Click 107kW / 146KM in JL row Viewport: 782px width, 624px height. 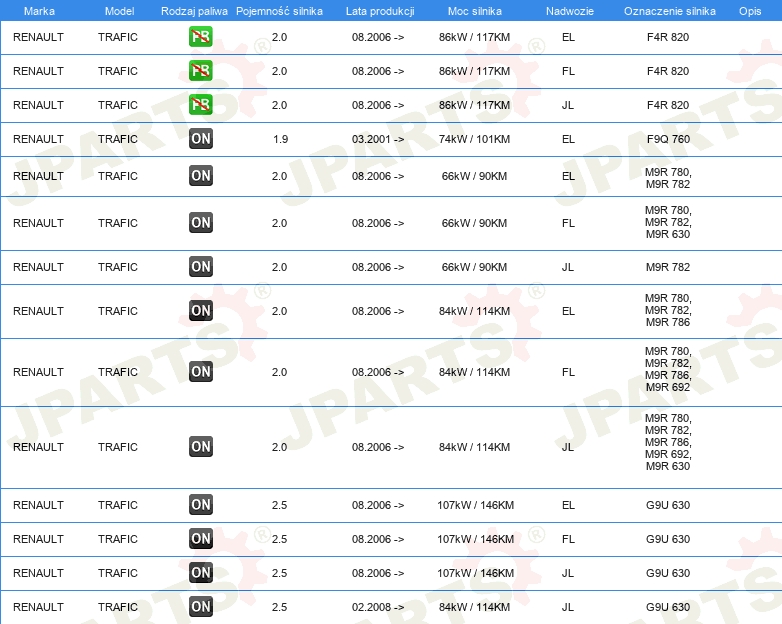(x=475, y=573)
